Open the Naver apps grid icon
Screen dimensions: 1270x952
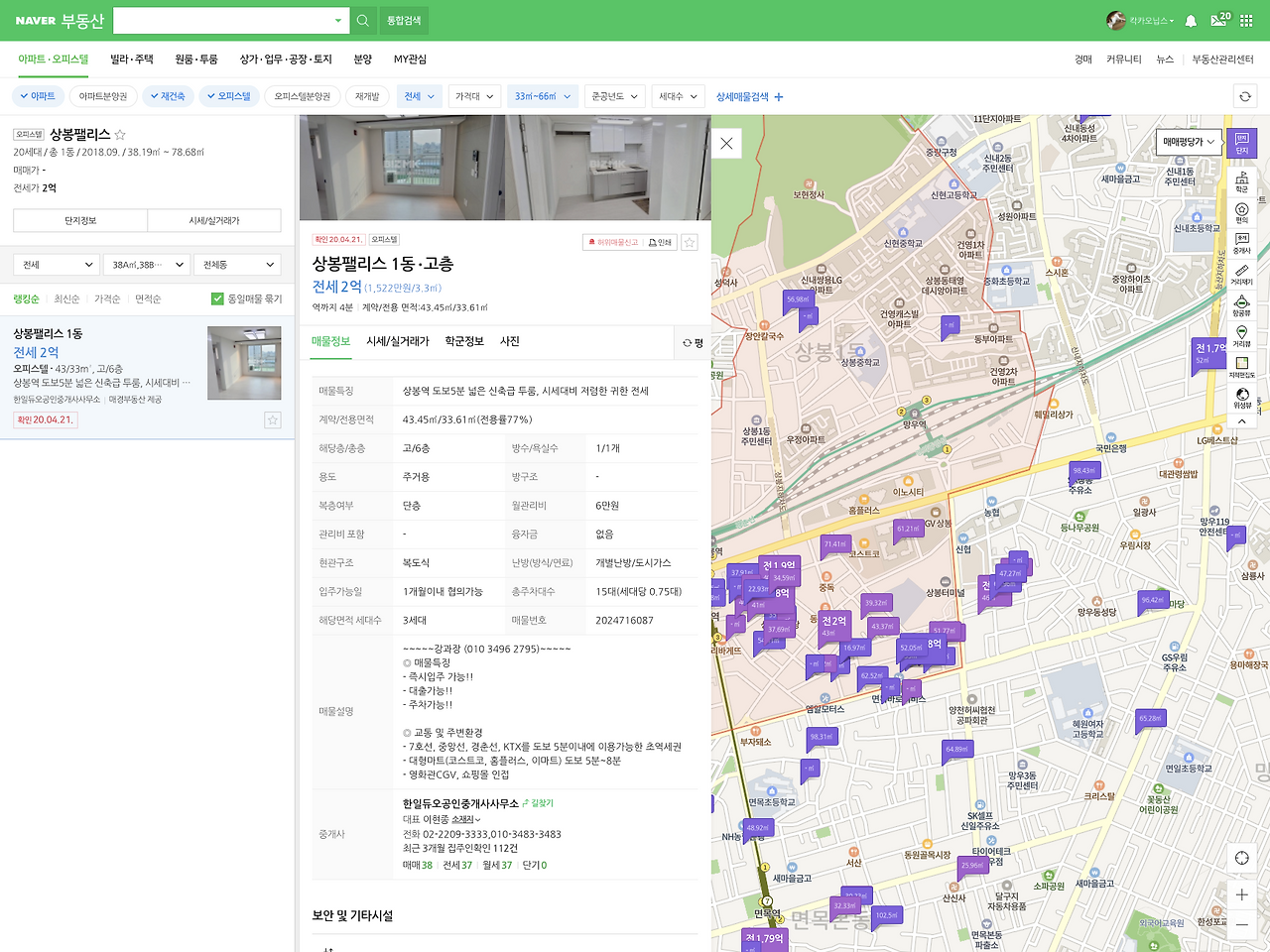[1246, 21]
